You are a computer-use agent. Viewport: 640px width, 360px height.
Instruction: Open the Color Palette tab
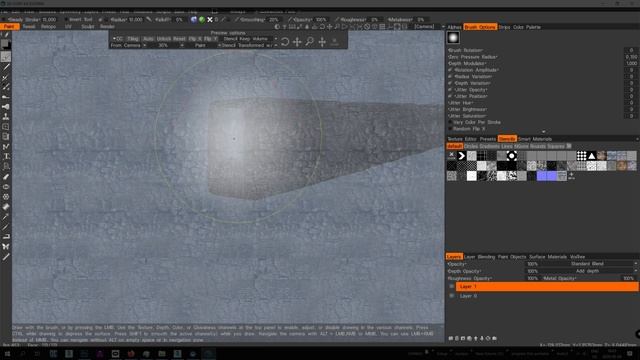pyautogui.click(x=527, y=27)
